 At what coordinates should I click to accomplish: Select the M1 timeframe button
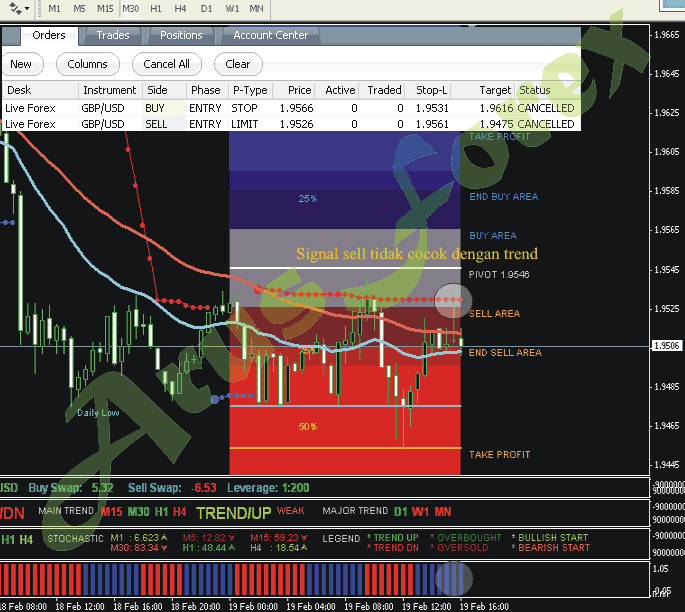55,8
